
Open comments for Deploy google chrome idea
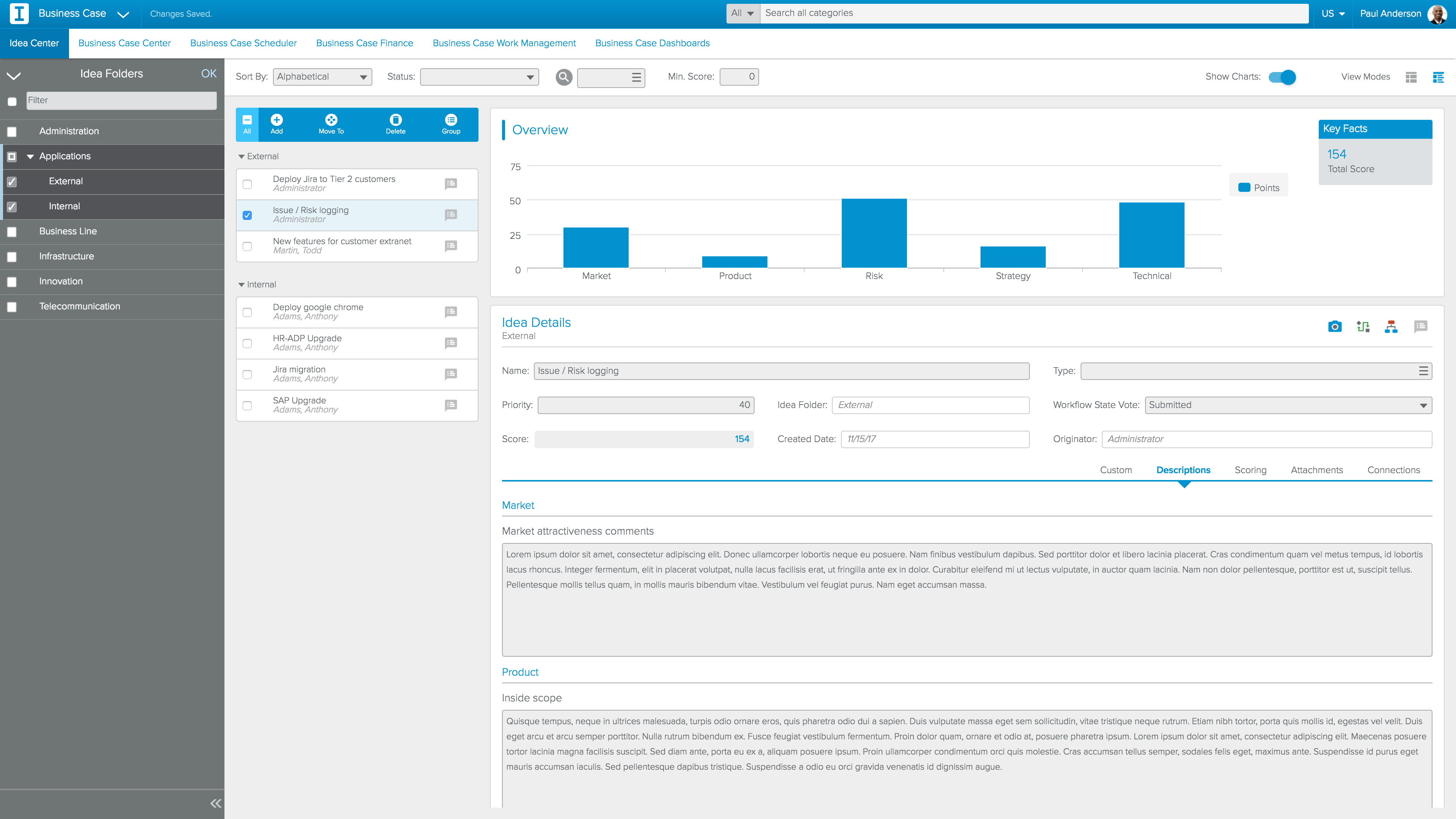[x=450, y=312]
